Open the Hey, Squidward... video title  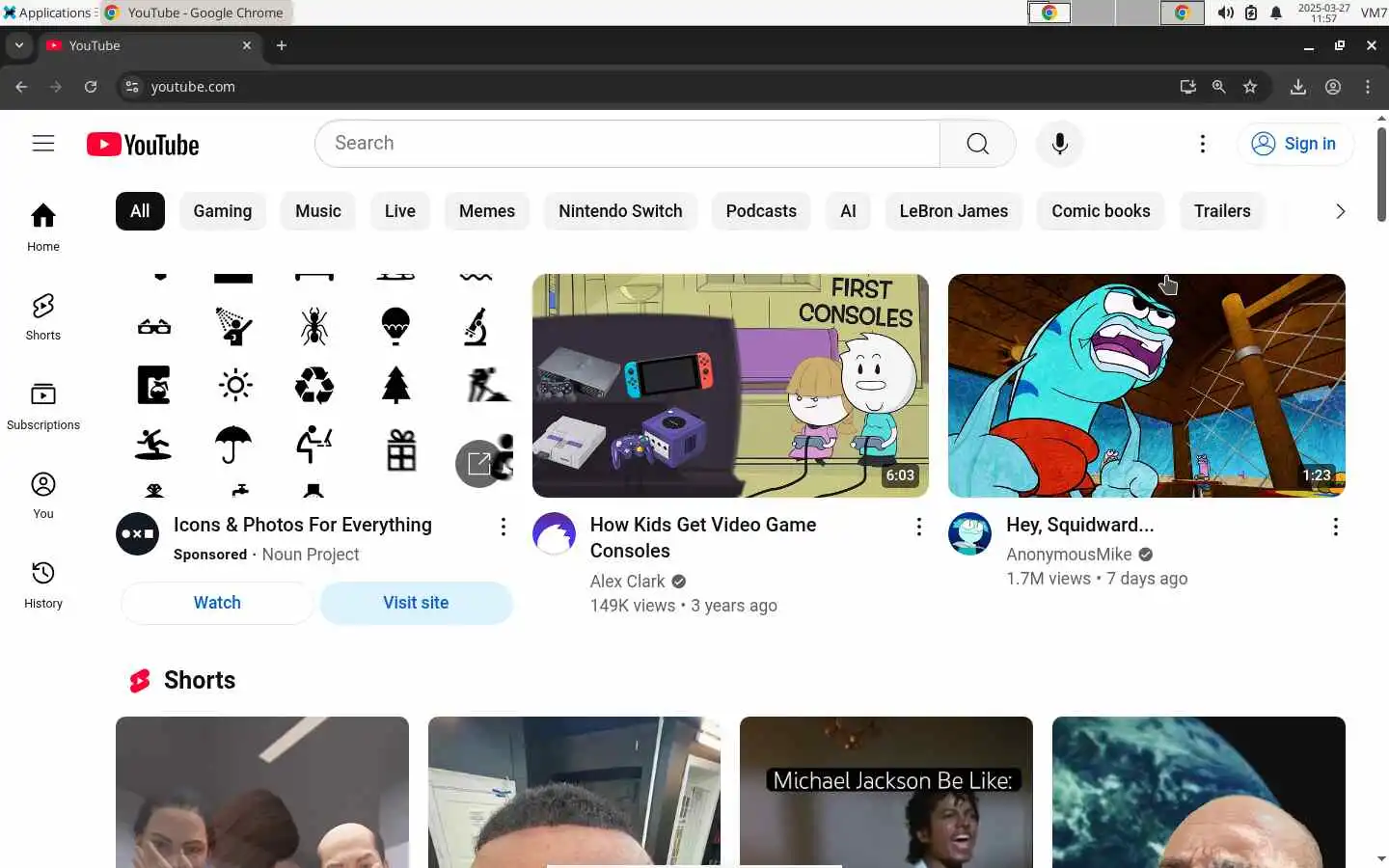tap(1079, 525)
